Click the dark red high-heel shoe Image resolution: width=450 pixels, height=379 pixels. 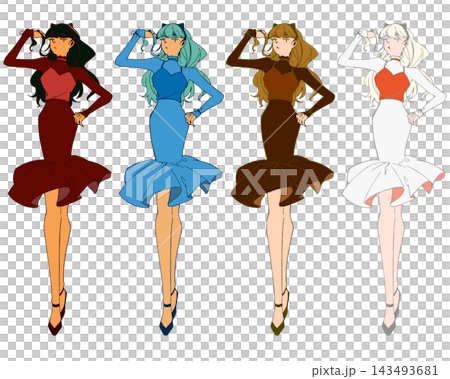tap(57, 313)
